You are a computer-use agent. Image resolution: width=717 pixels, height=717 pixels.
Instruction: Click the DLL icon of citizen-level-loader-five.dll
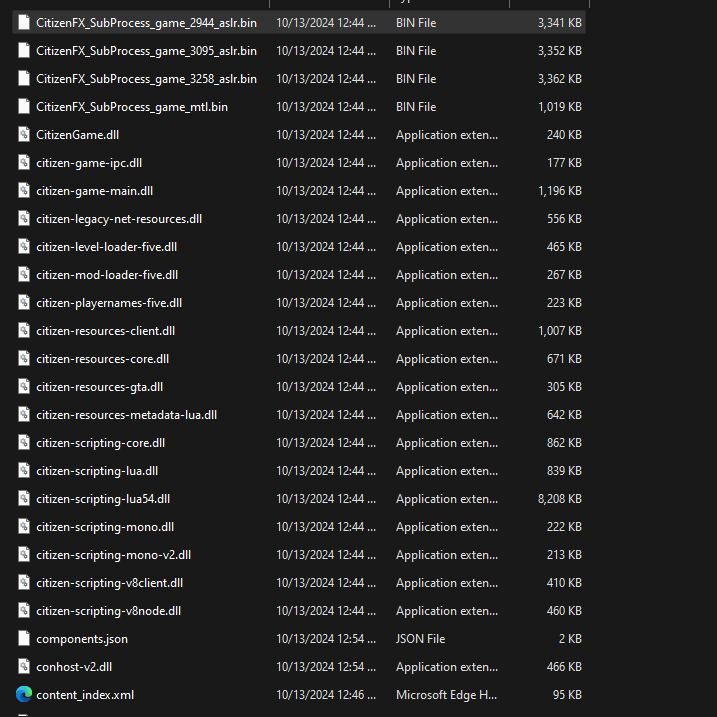(x=24, y=246)
